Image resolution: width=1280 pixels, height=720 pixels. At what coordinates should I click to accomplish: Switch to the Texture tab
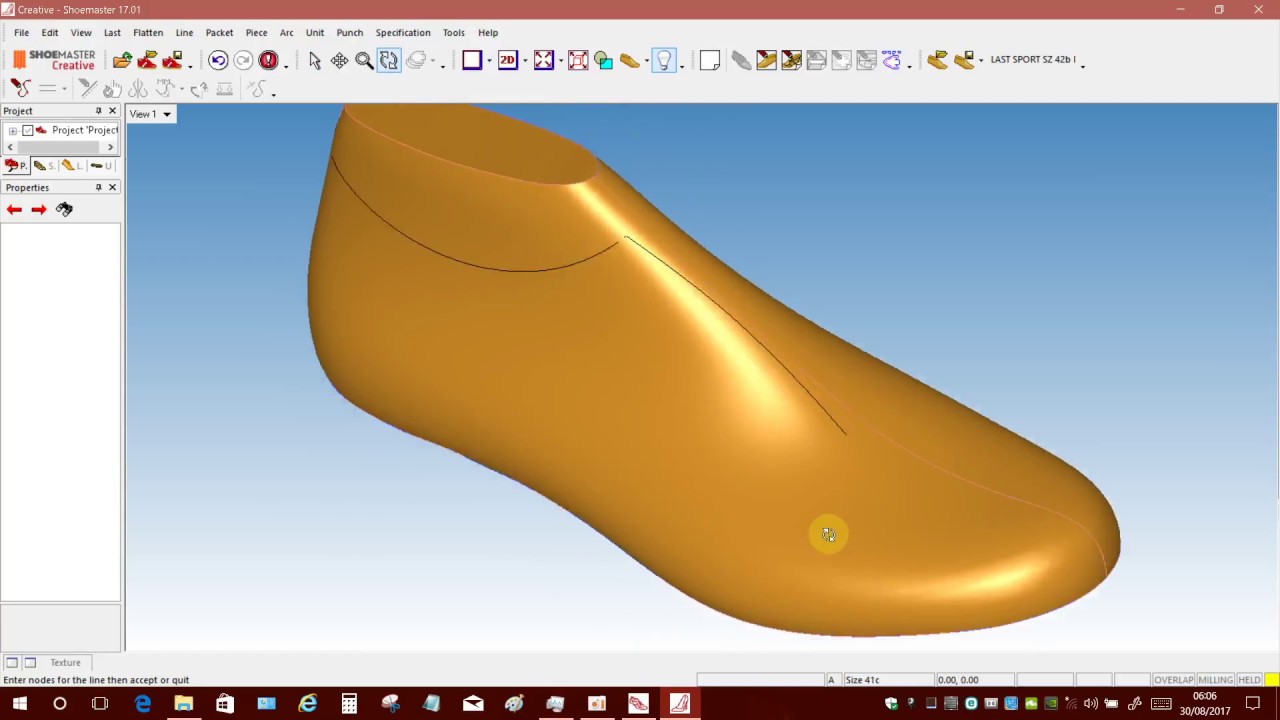click(x=65, y=662)
